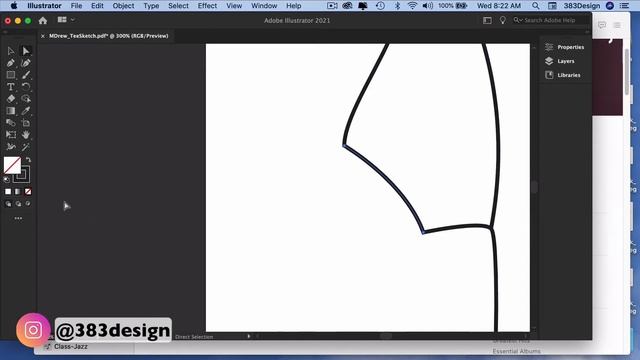The image size is (640, 360).
Task: Go to Illustrator Home screen icon
Action: coord(43,20)
